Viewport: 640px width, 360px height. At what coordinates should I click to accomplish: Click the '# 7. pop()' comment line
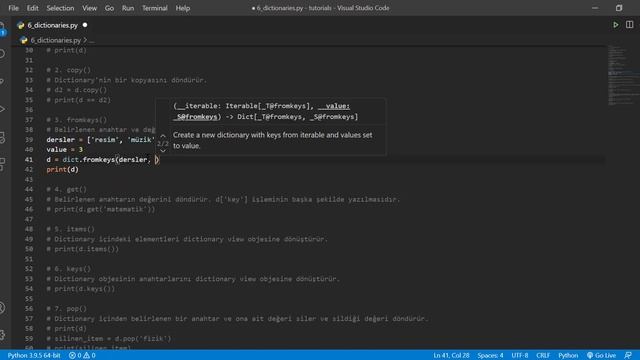coord(67,309)
